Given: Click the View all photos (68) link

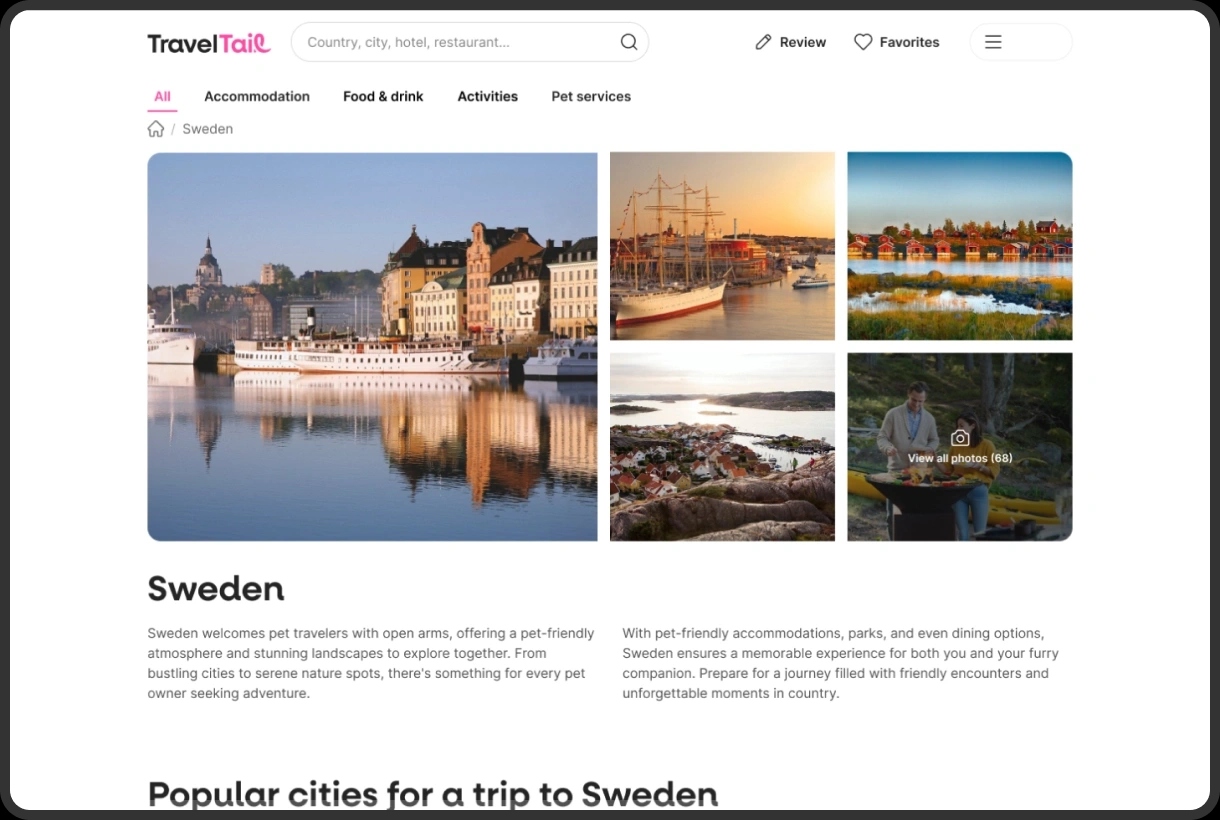Looking at the screenshot, I should pos(960,459).
